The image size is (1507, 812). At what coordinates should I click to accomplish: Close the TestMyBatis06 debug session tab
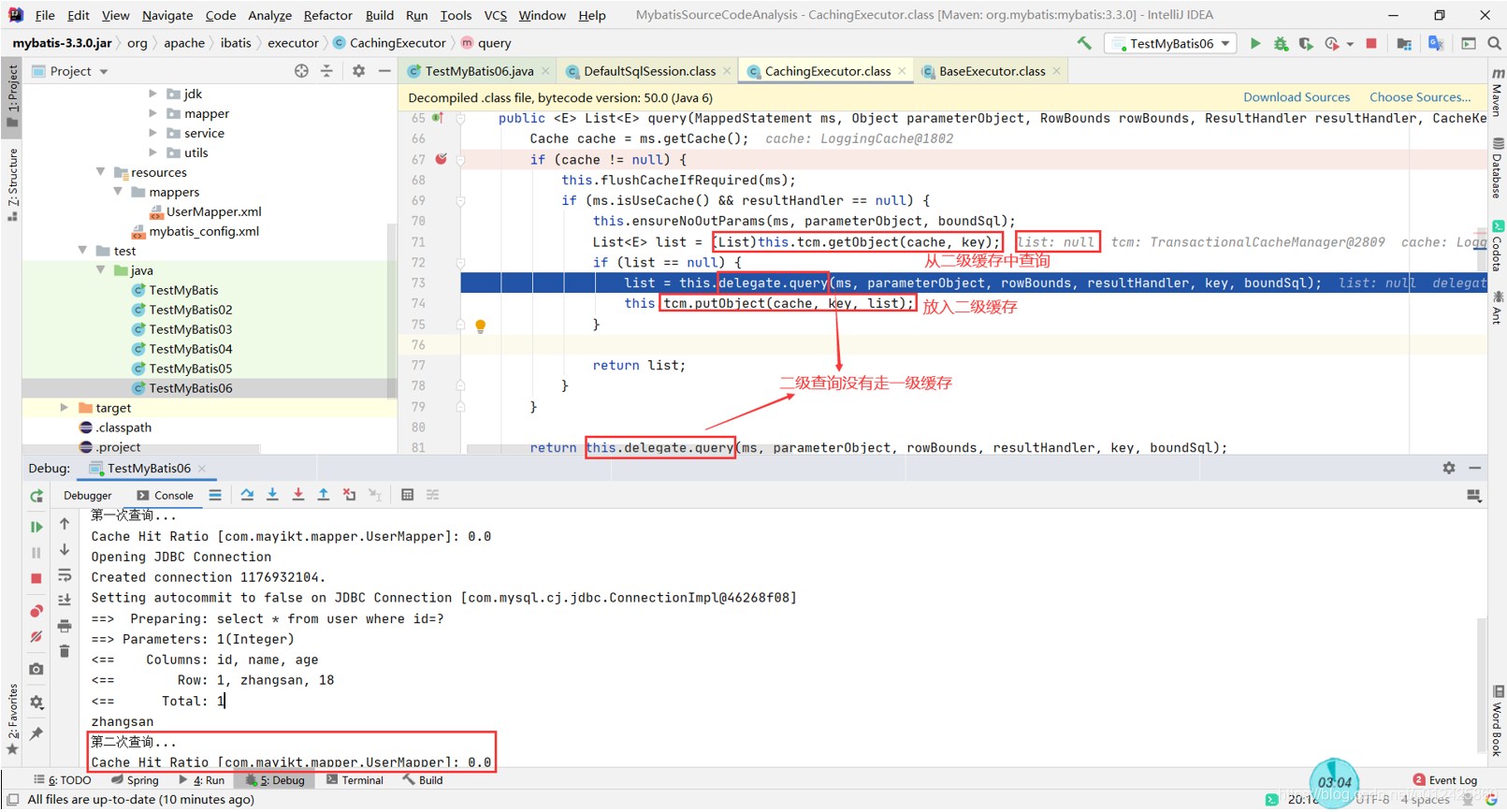click(x=202, y=469)
